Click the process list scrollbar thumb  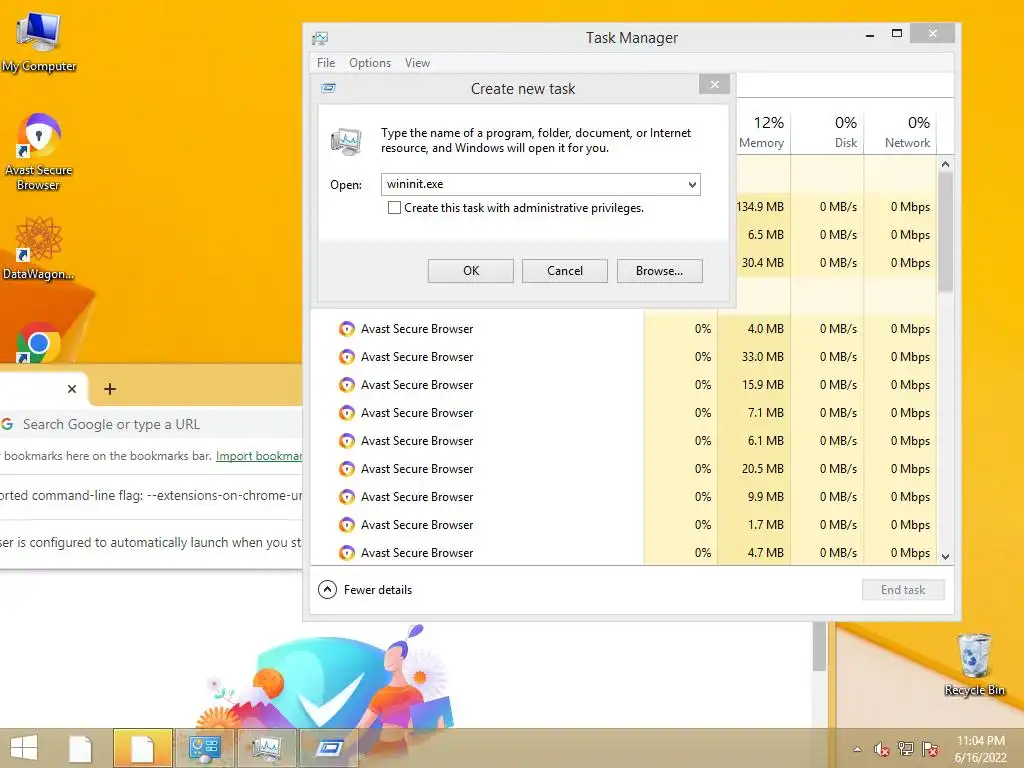pyautogui.click(x=945, y=232)
